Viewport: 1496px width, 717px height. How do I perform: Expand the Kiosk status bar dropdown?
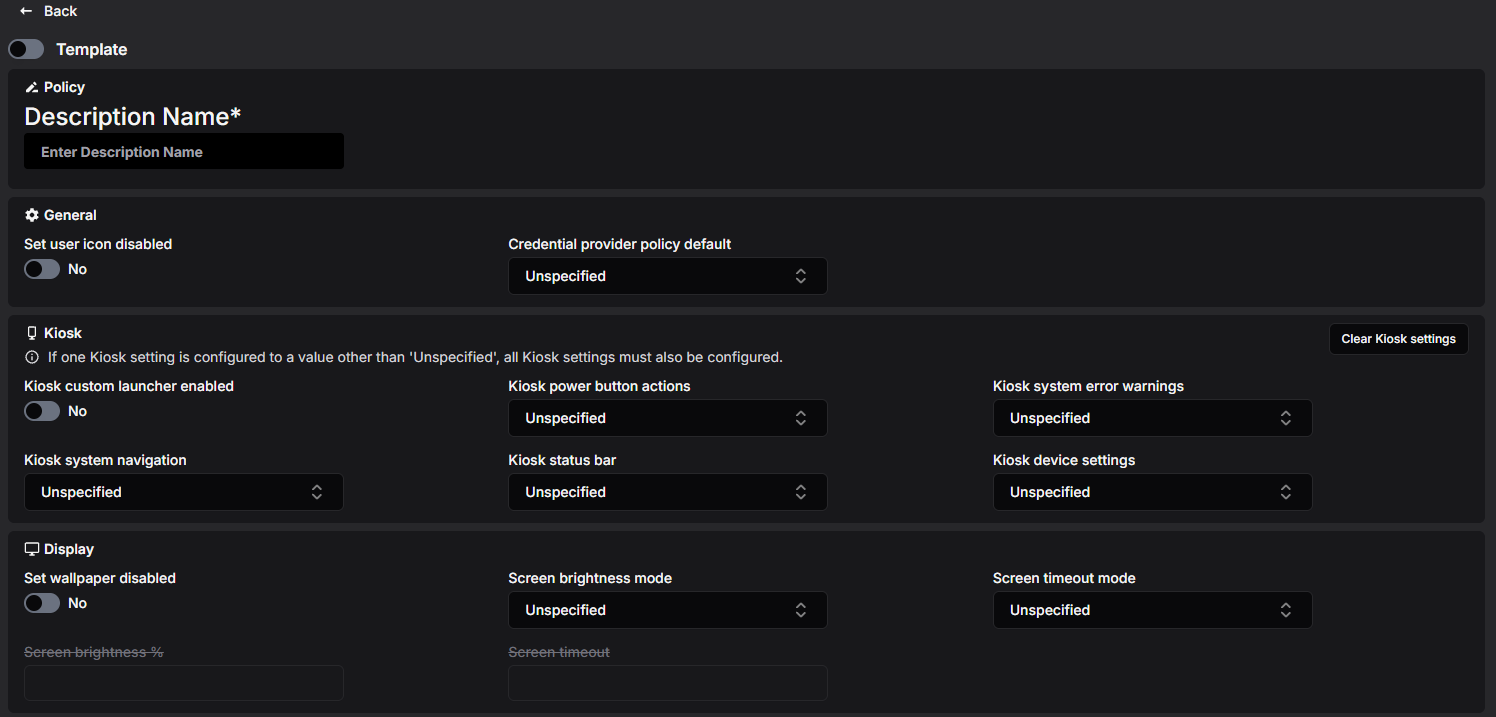point(668,492)
